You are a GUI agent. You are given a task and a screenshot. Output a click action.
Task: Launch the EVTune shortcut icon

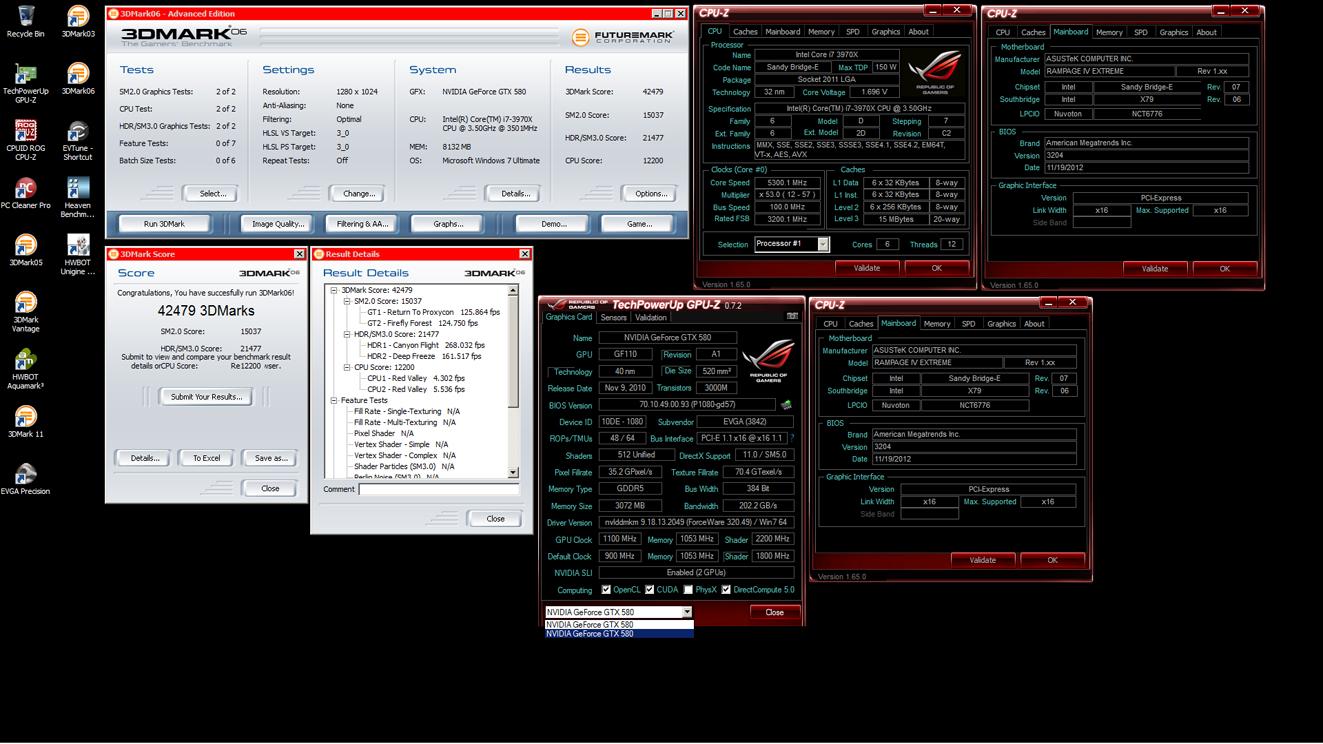pos(78,140)
